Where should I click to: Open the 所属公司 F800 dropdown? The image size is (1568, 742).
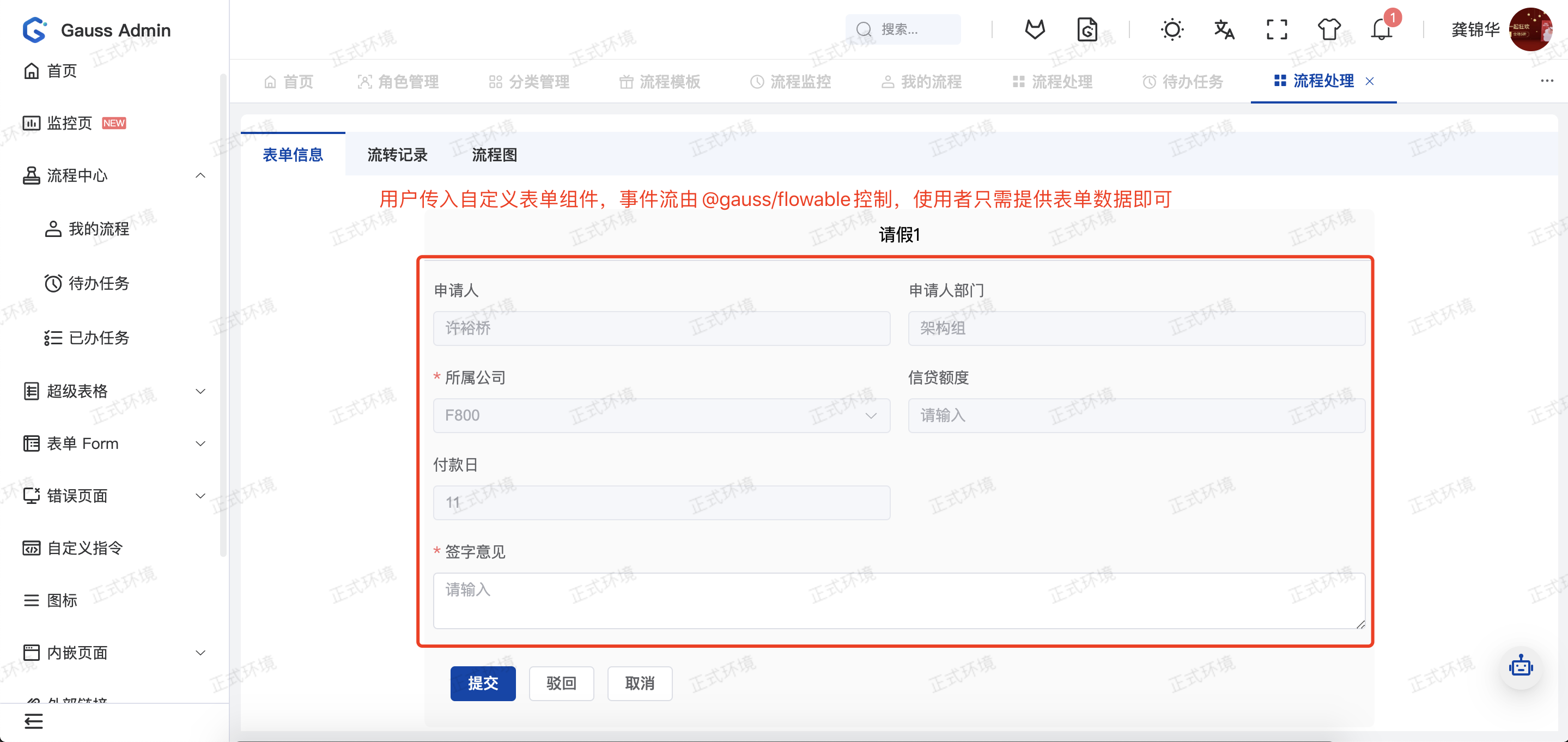click(x=661, y=416)
